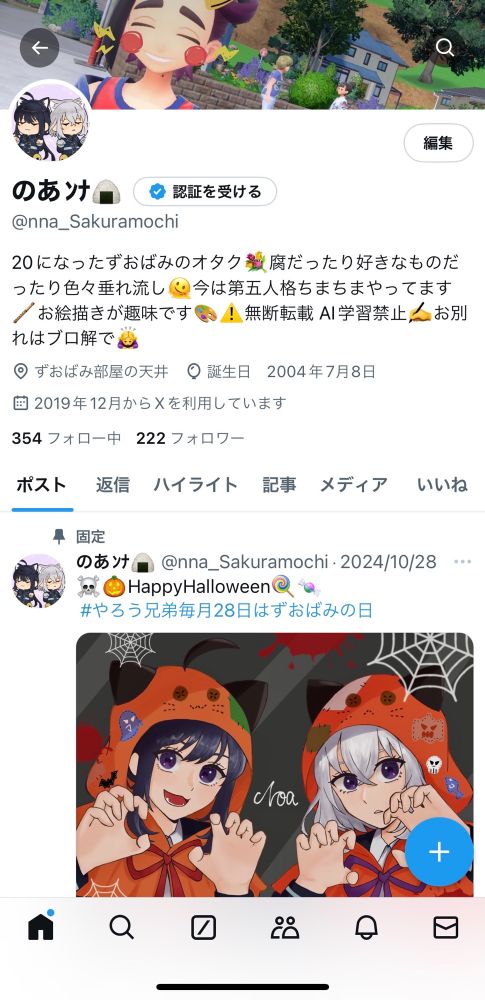The height and width of the screenshot is (1000, 485).
Task: Select the ポスト tab
Action: pyautogui.click(x=41, y=485)
